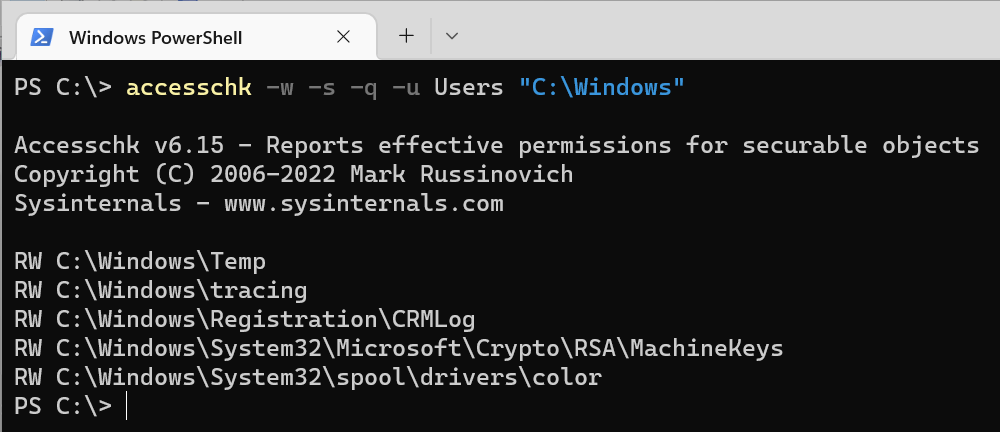Click the accesschk command word

pyautogui.click(x=189, y=88)
